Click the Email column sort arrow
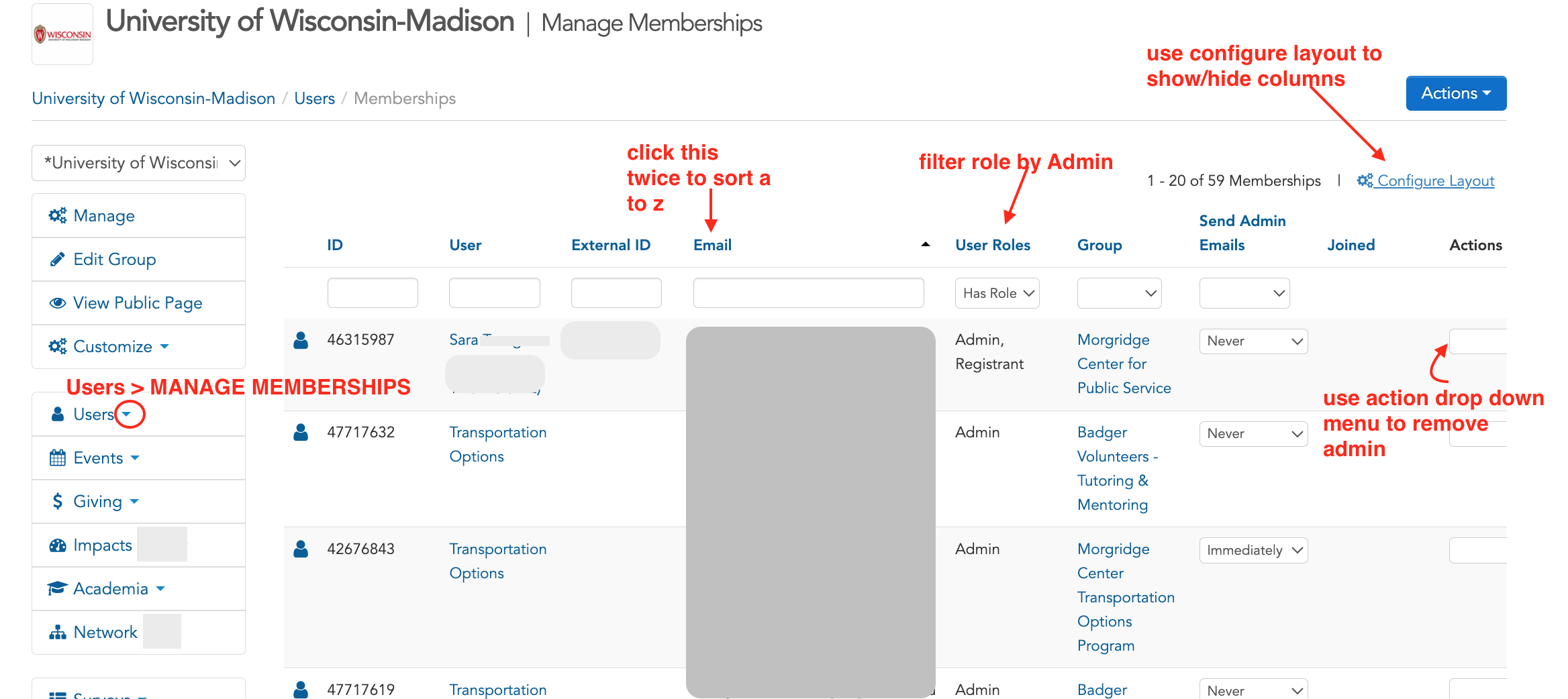The height and width of the screenshot is (699, 1568). click(x=926, y=245)
